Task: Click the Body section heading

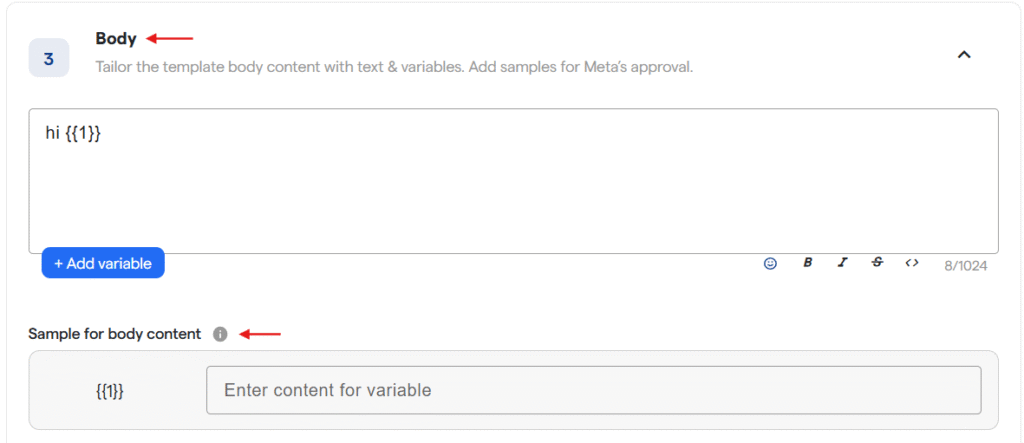Action: pos(116,39)
